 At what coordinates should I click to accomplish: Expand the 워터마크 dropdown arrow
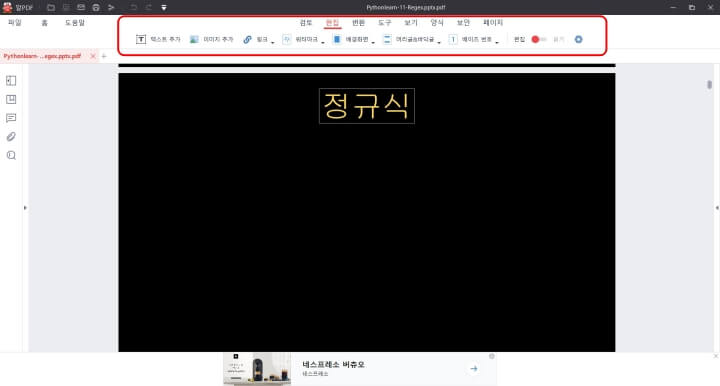point(323,42)
